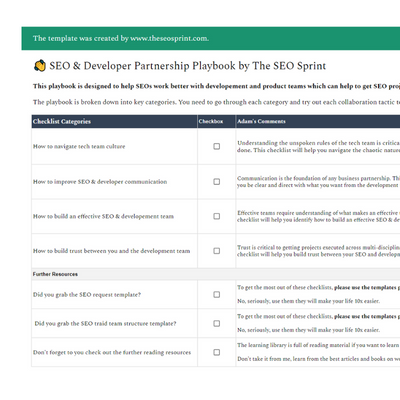Click the yellow emoji icon beside title

pos(40,66)
